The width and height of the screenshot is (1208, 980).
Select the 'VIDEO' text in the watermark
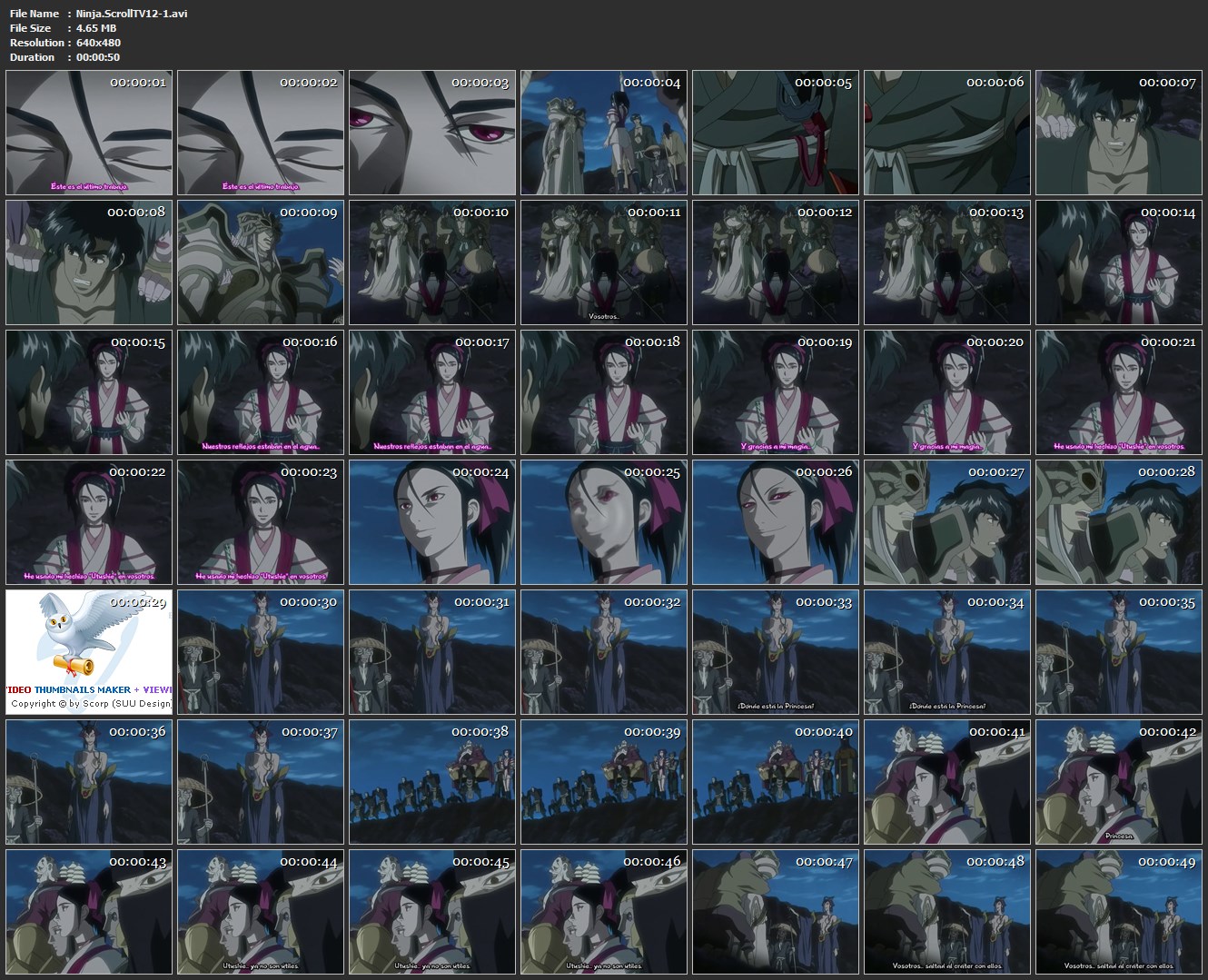[x=20, y=689]
